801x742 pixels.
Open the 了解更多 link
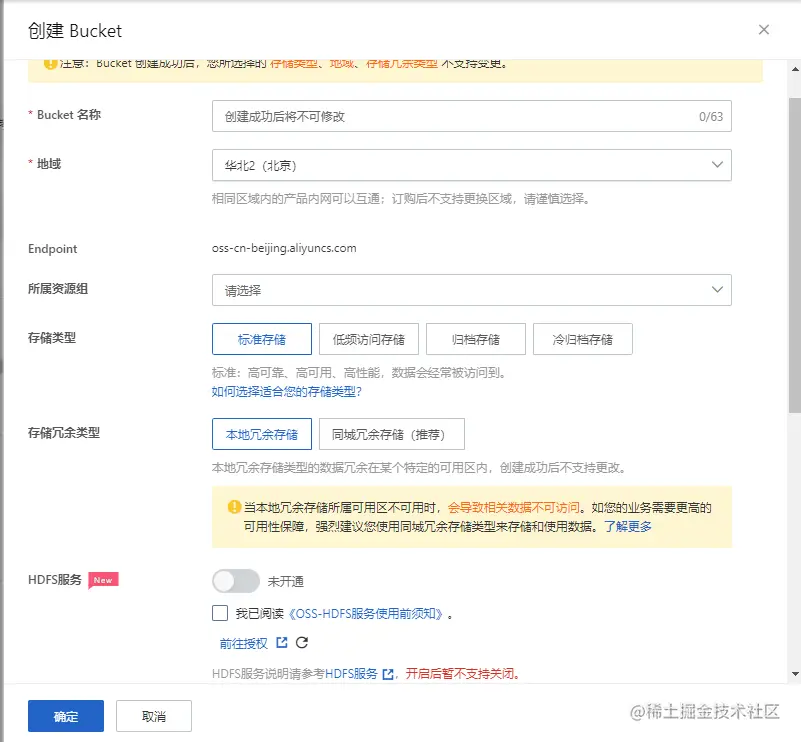point(628,526)
